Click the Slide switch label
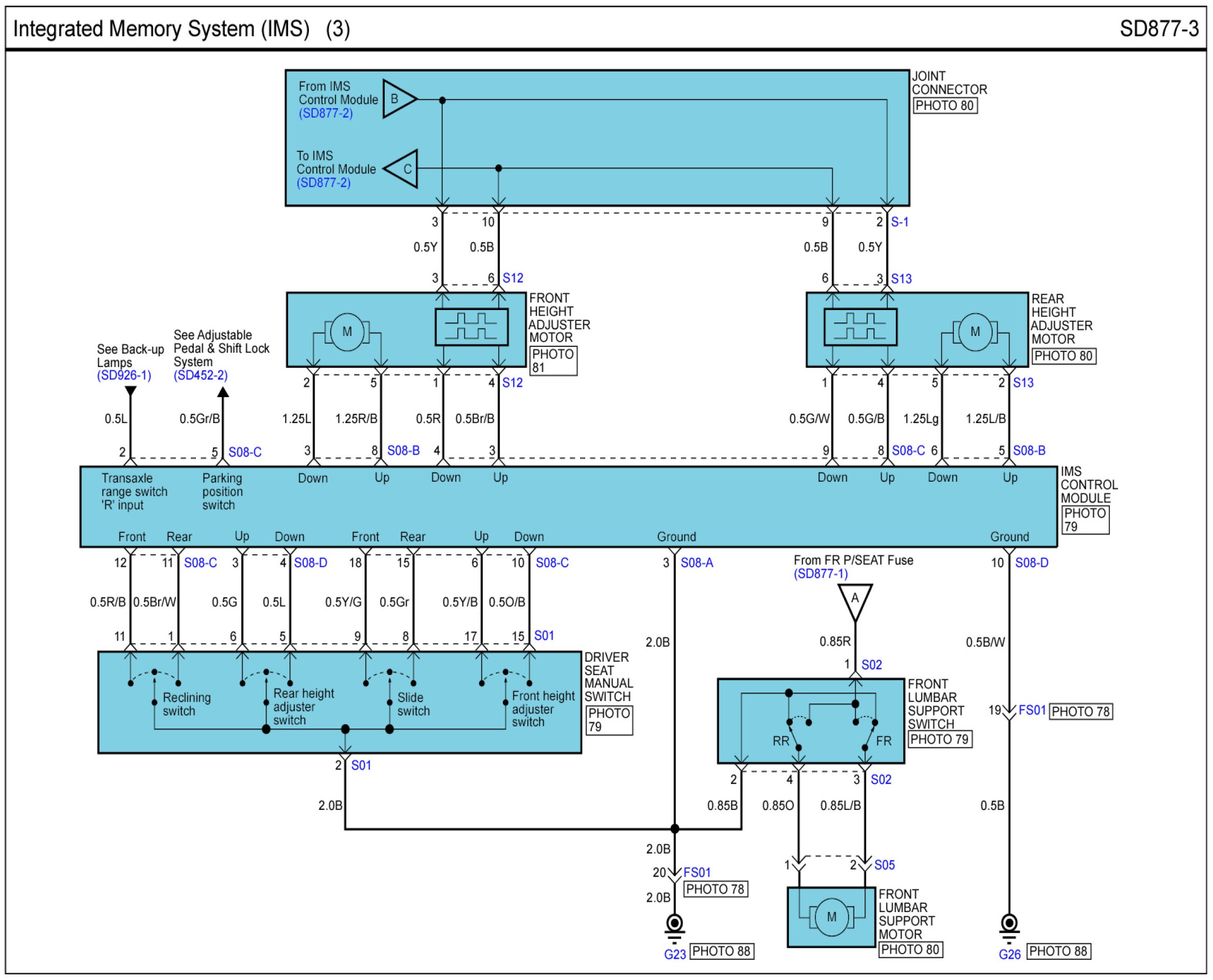This screenshot has height=980, width=1213. 413,704
